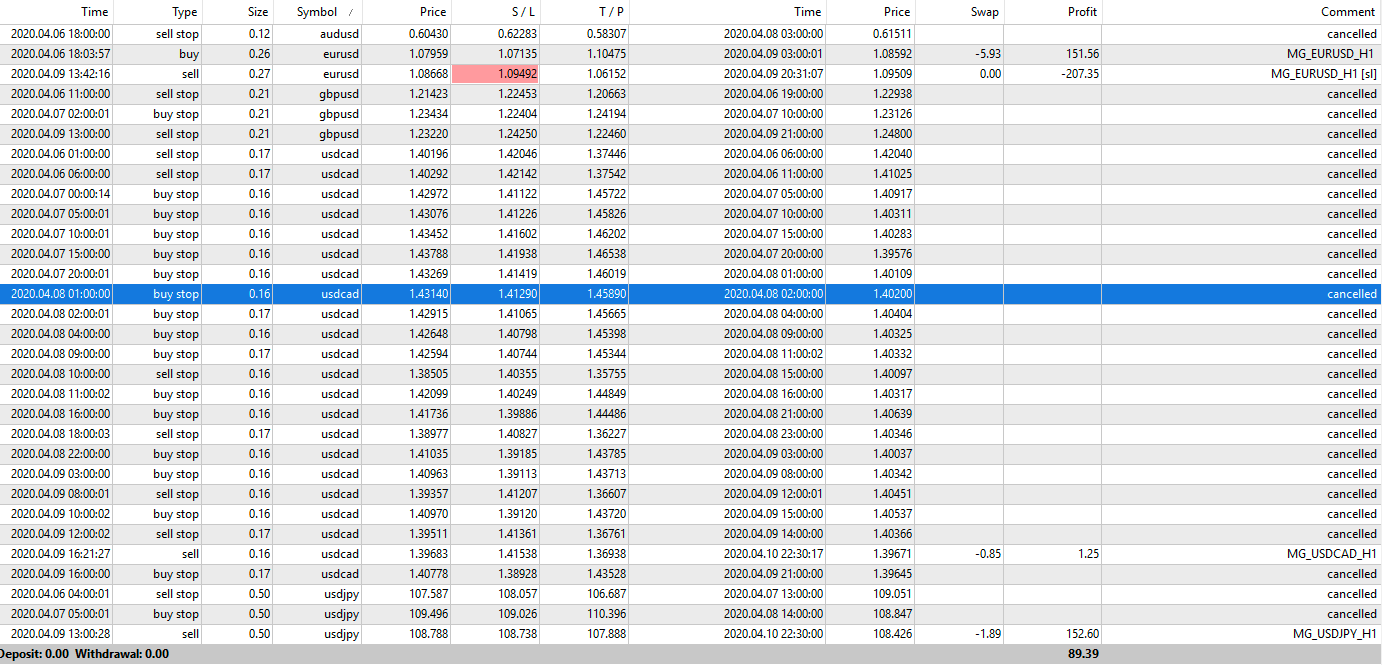Select take profit 1.10475 of eurusd buy
Image resolution: width=1382 pixels, height=665 pixels.
coord(607,54)
